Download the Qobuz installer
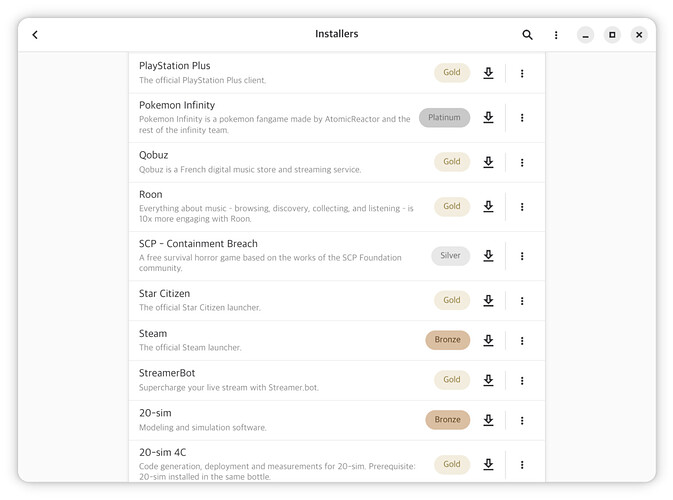The height and width of the screenshot is (500, 673). click(x=488, y=162)
